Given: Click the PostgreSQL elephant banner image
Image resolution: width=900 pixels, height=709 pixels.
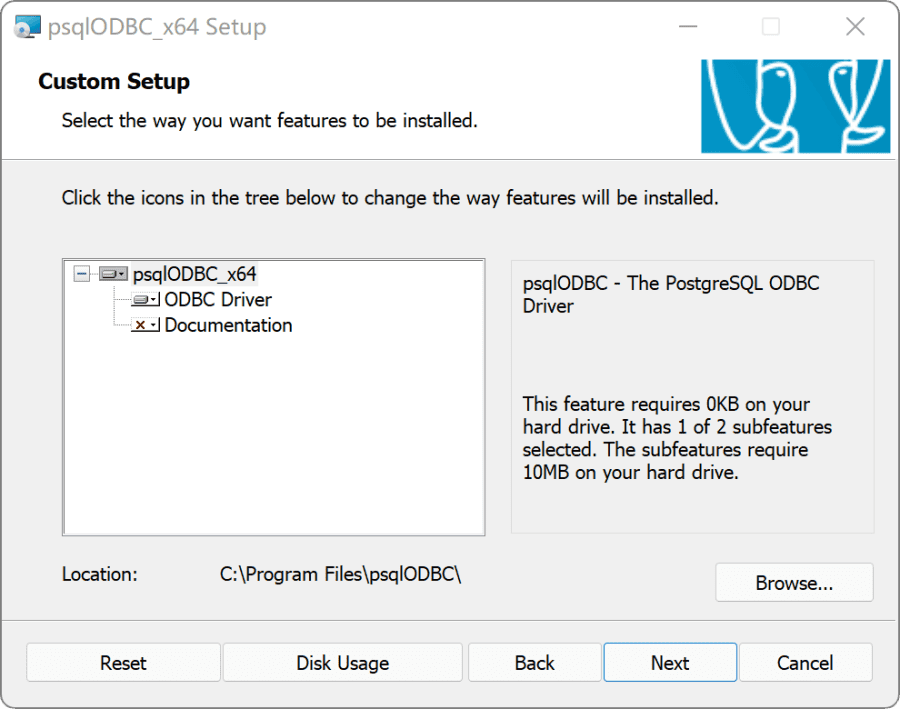Looking at the screenshot, I should (795, 106).
